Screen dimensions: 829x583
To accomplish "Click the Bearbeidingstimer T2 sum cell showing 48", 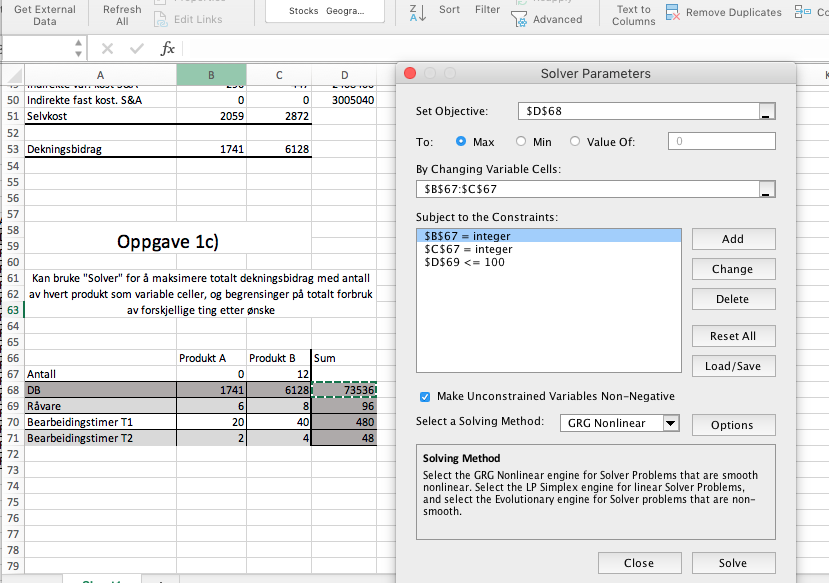I will coord(344,438).
